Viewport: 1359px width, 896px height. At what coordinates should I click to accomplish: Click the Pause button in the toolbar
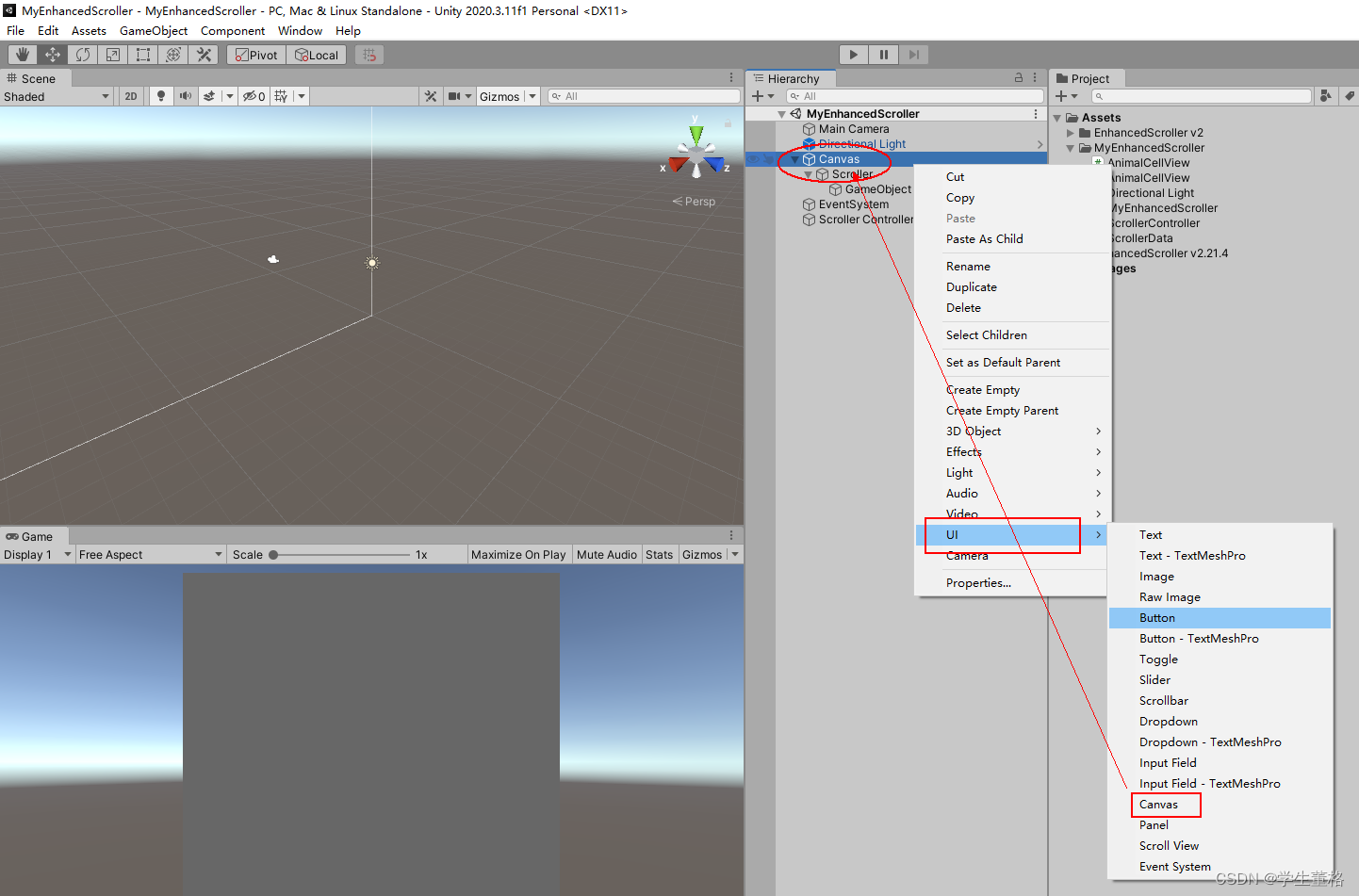(883, 54)
